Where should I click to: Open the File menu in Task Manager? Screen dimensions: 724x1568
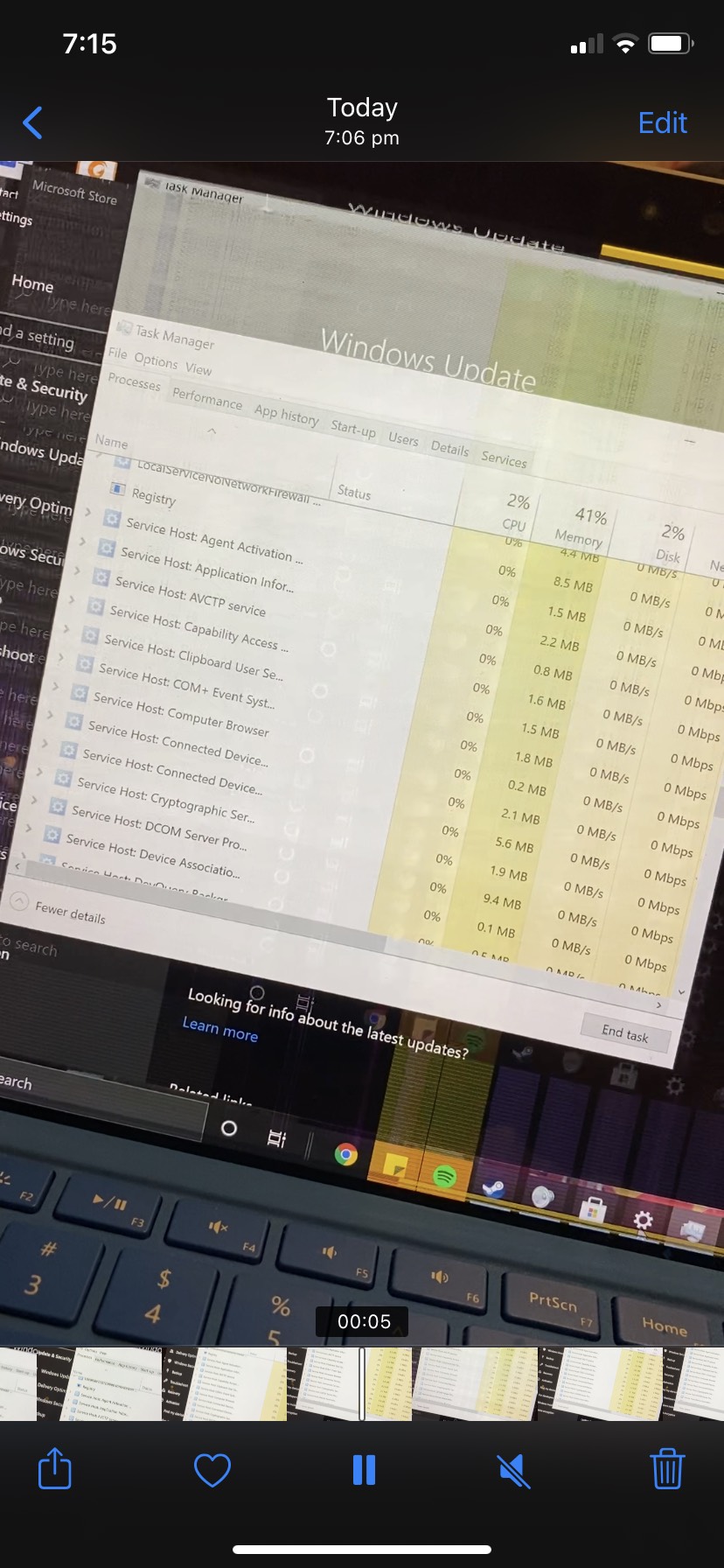[x=117, y=353]
